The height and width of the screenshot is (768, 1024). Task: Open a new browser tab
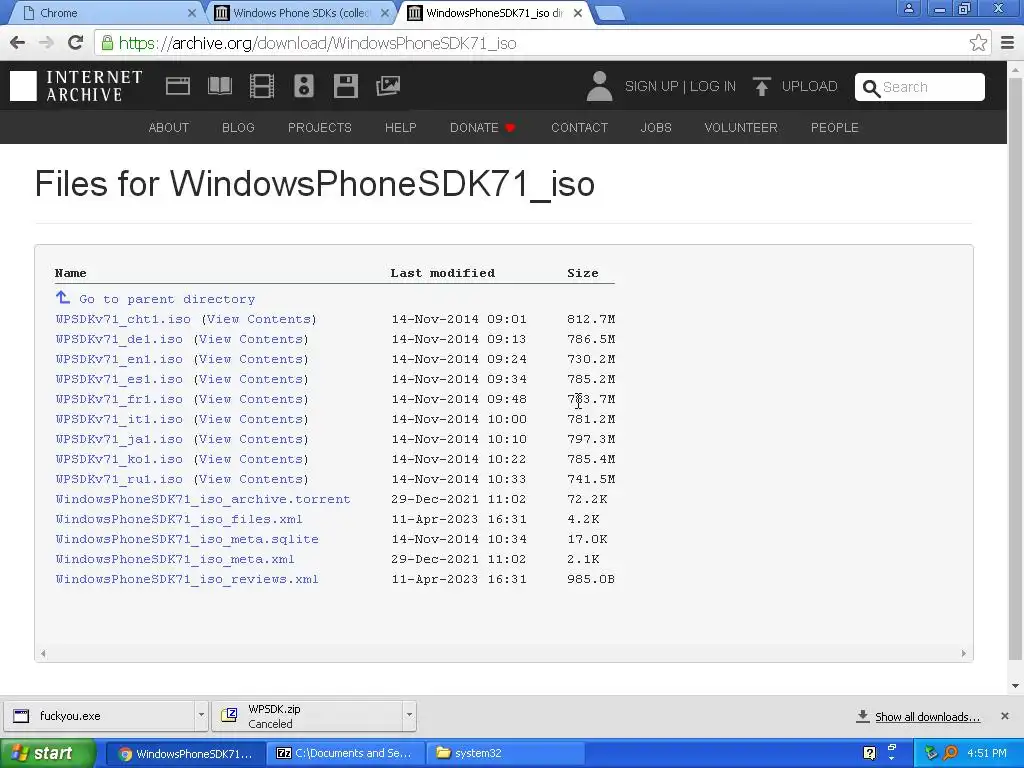coord(610,13)
